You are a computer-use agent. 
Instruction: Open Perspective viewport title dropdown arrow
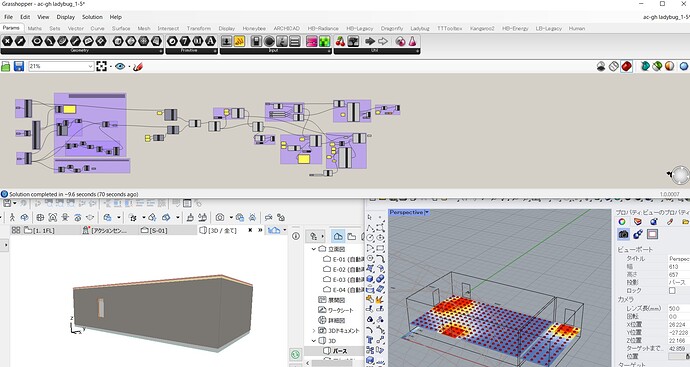pos(426,213)
